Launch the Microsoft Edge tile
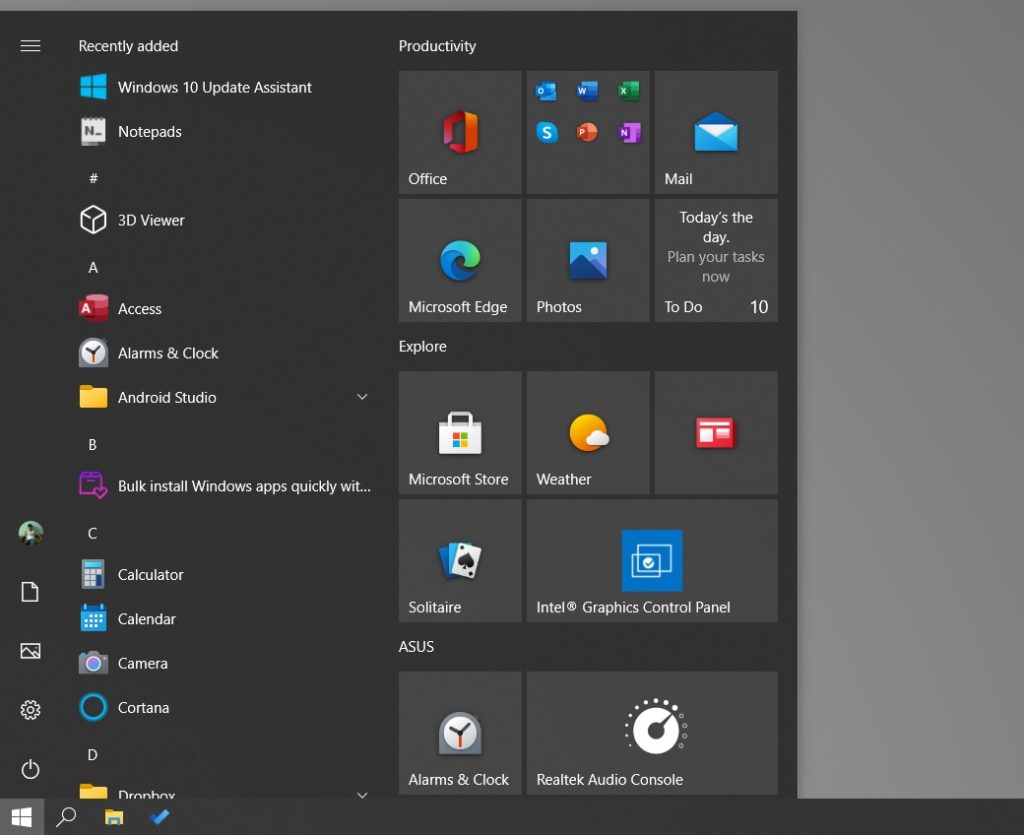The image size is (1024, 835). click(459, 259)
